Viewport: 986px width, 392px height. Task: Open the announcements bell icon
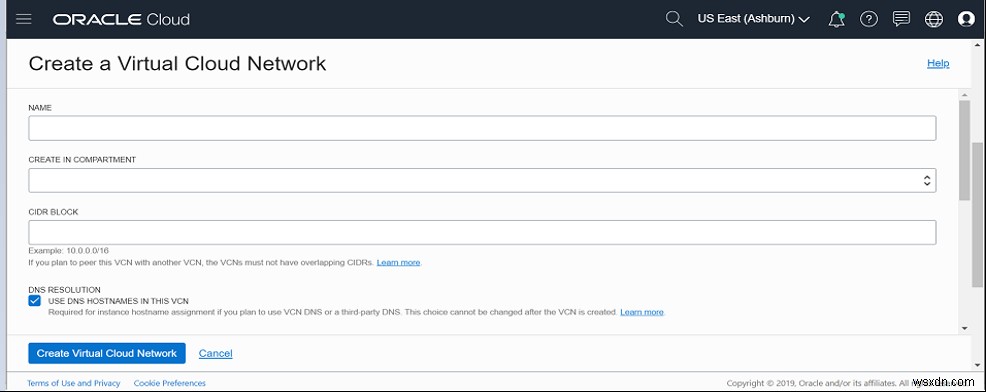[x=836, y=20]
